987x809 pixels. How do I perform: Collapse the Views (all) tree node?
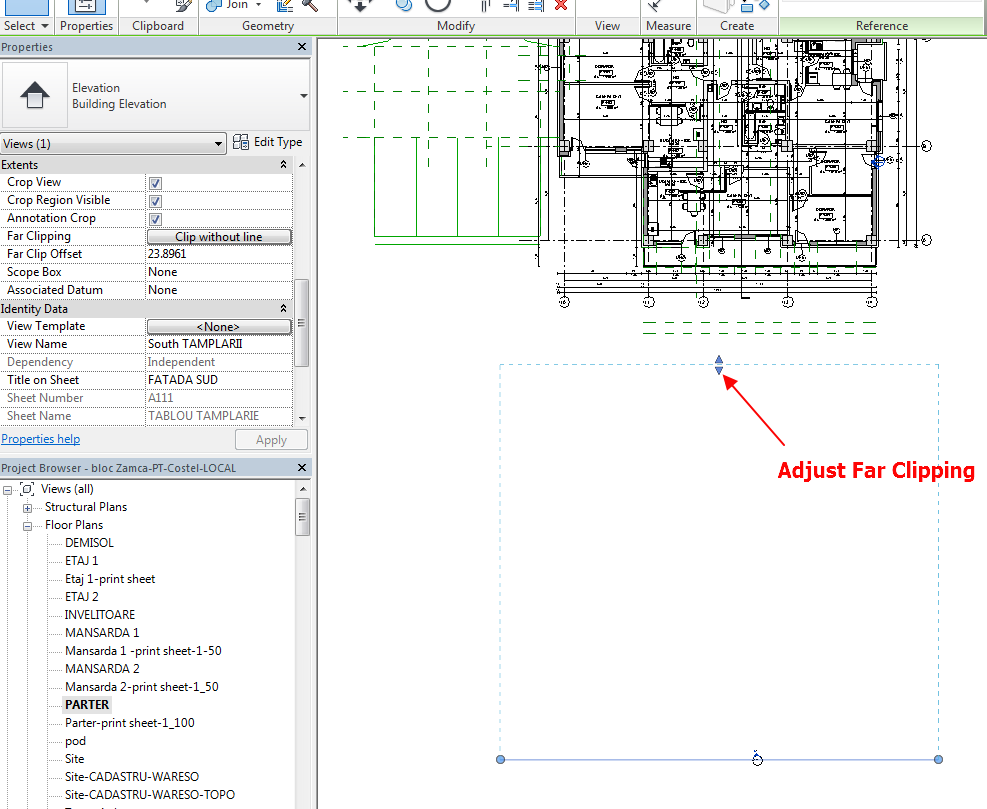8,490
